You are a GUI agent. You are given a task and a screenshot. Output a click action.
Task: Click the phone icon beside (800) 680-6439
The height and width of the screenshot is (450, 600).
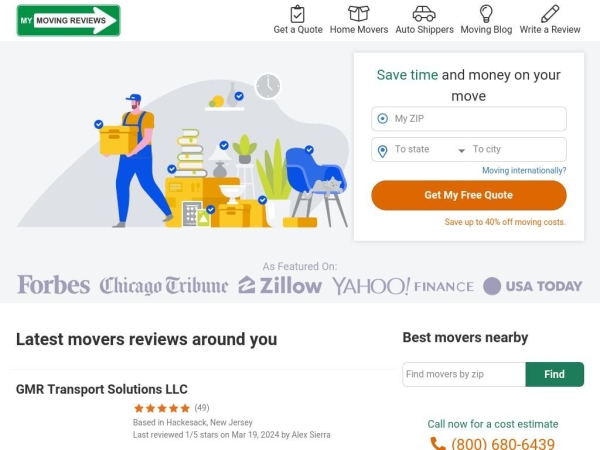[438, 444]
